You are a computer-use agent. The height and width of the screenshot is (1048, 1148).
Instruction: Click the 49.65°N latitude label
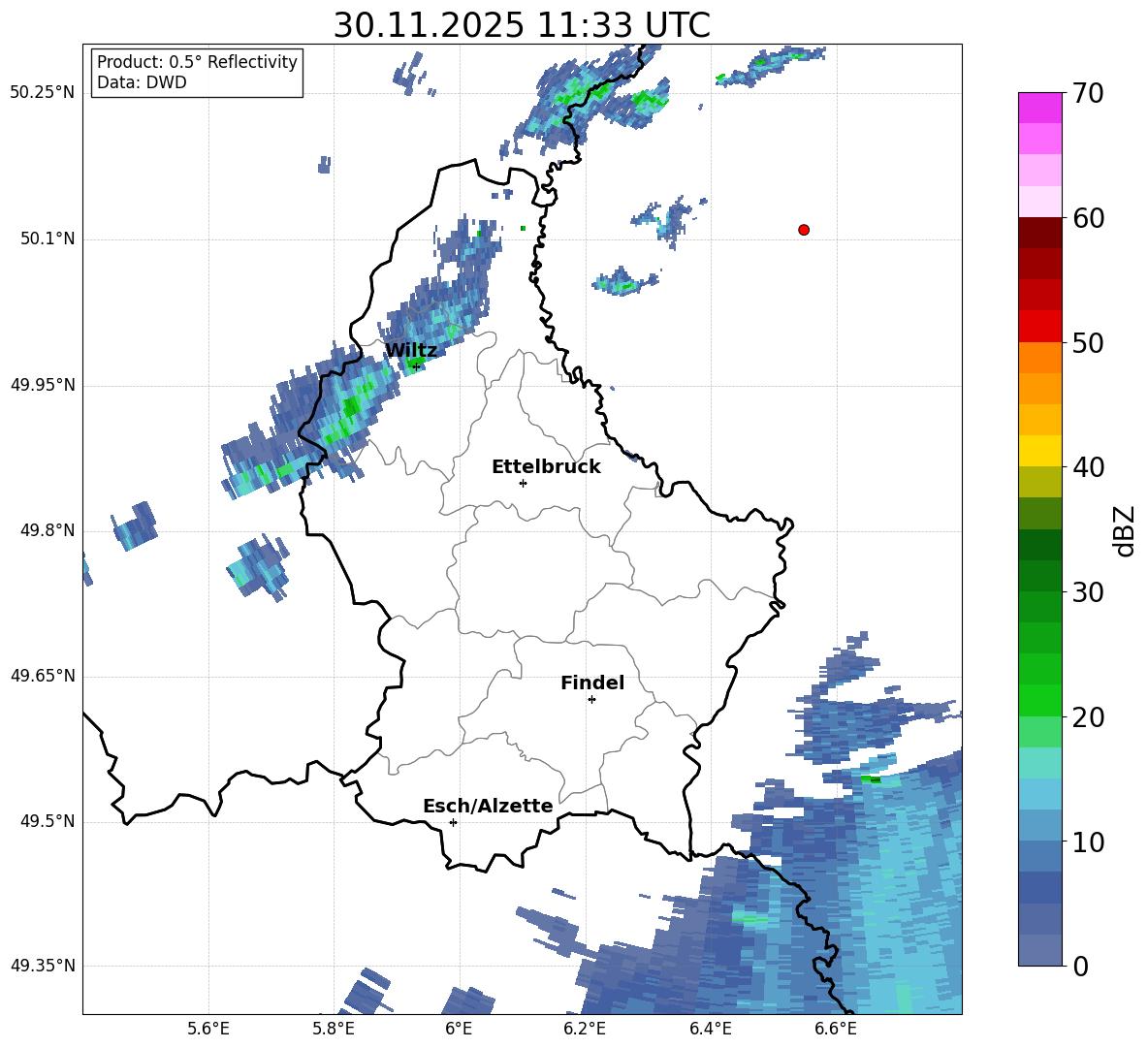pyautogui.click(x=43, y=676)
